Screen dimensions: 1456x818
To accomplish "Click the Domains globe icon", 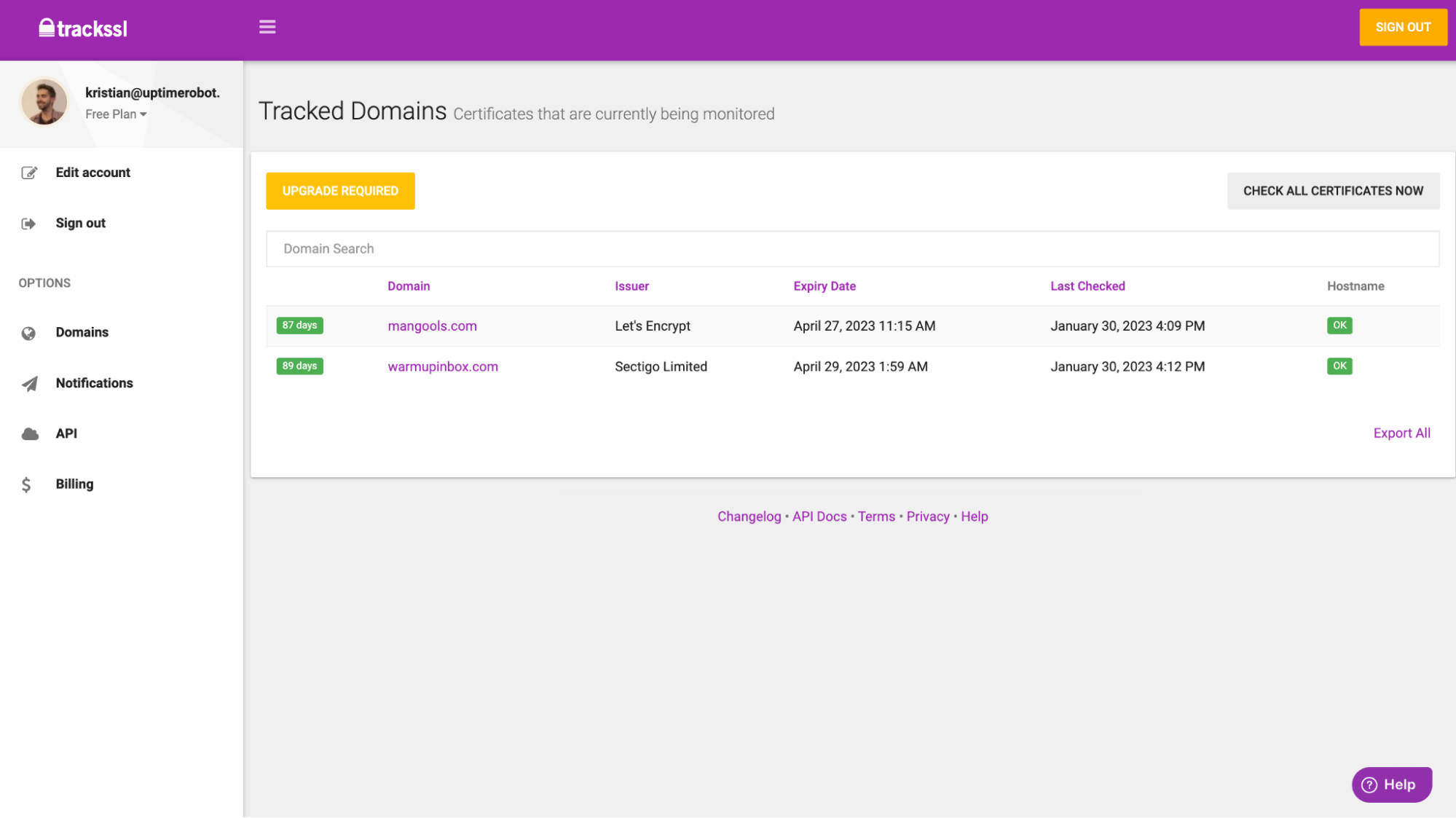I will pos(28,333).
